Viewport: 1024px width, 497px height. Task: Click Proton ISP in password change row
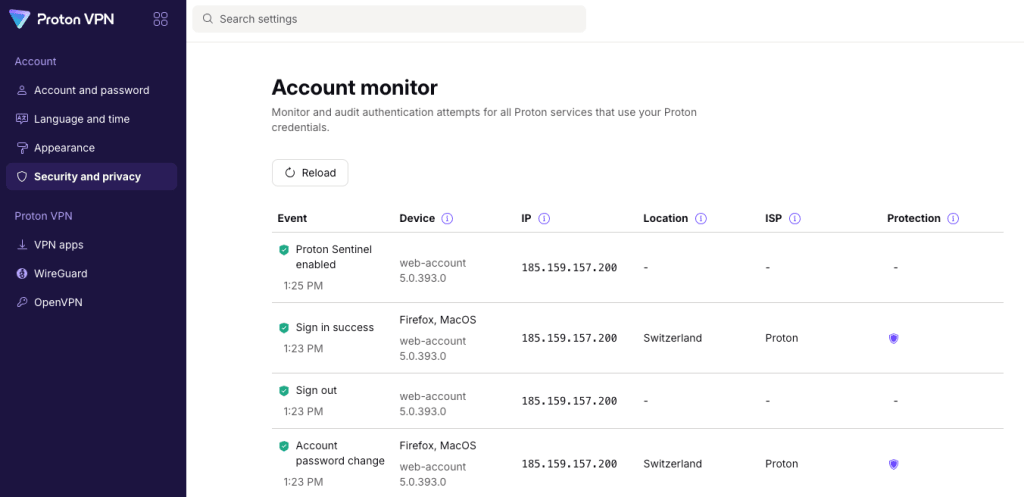(x=782, y=464)
